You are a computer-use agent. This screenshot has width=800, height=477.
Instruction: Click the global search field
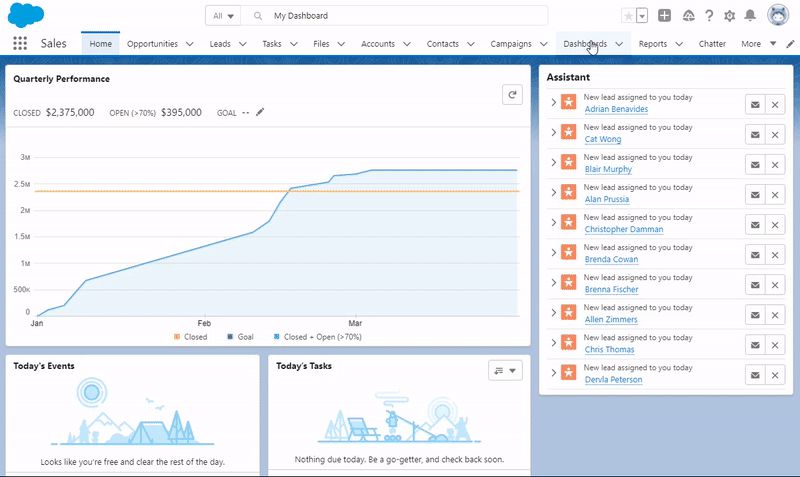[394, 16]
